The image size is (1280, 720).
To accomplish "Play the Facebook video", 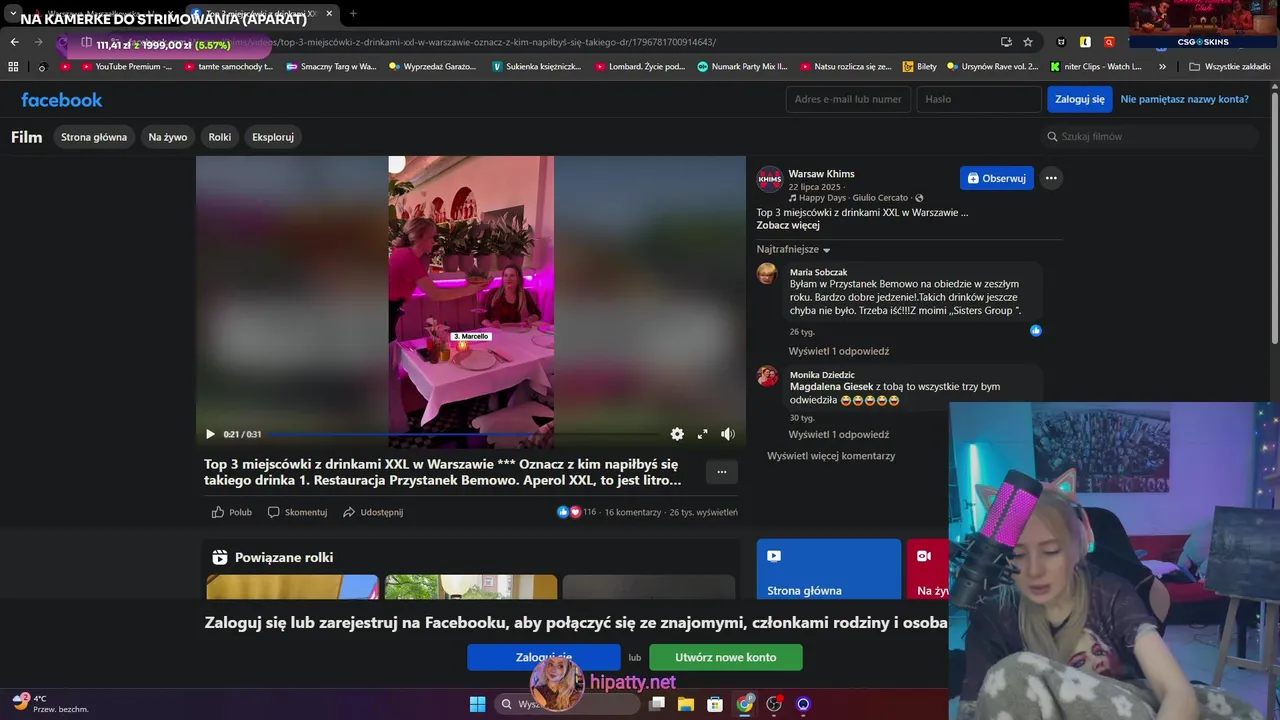I will pyautogui.click(x=210, y=434).
